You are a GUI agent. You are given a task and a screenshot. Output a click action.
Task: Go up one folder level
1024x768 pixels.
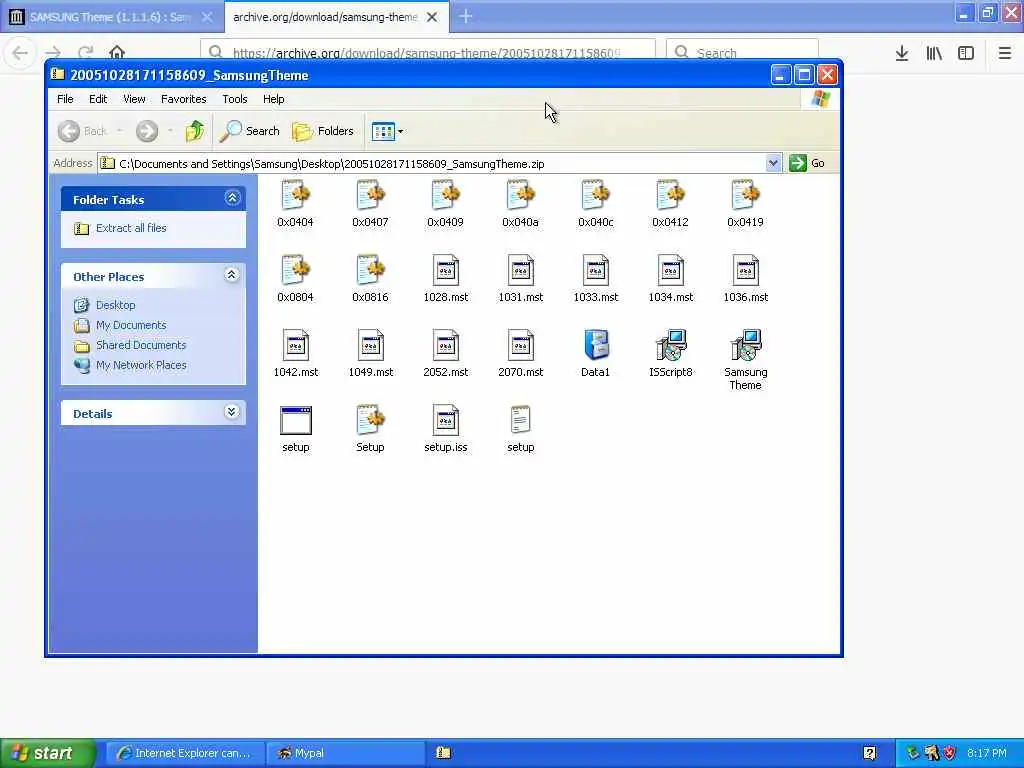pos(194,131)
